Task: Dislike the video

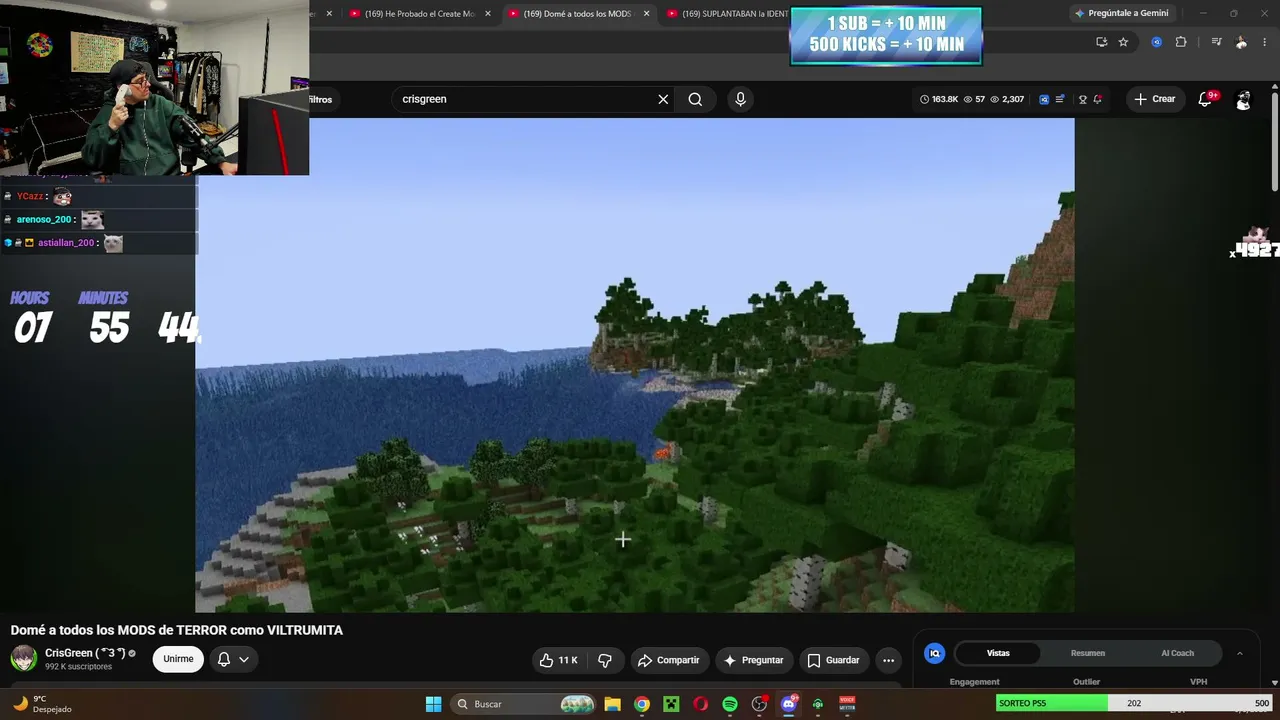Action: pyautogui.click(x=605, y=660)
